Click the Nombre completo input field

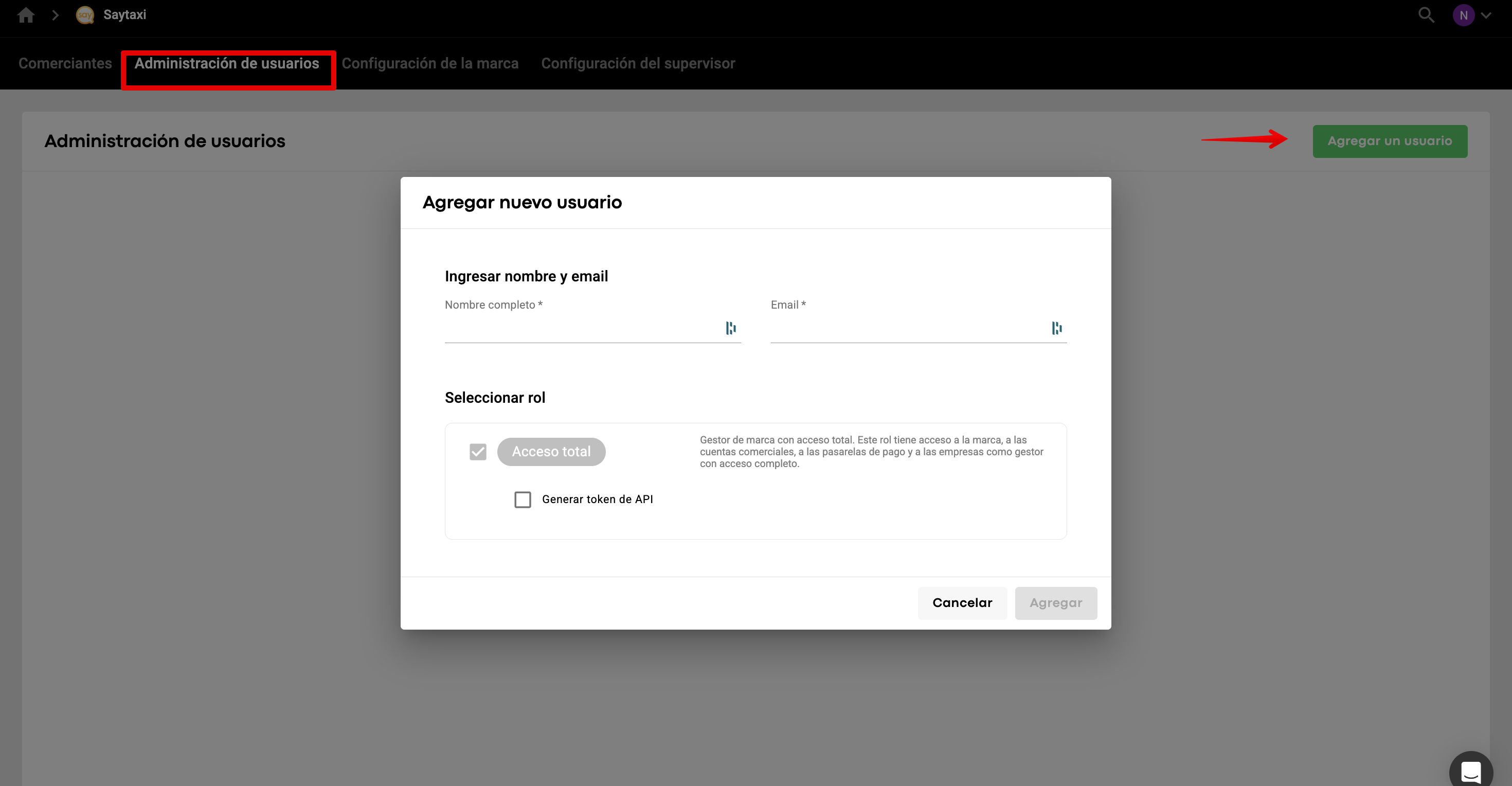click(x=581, y=329)
